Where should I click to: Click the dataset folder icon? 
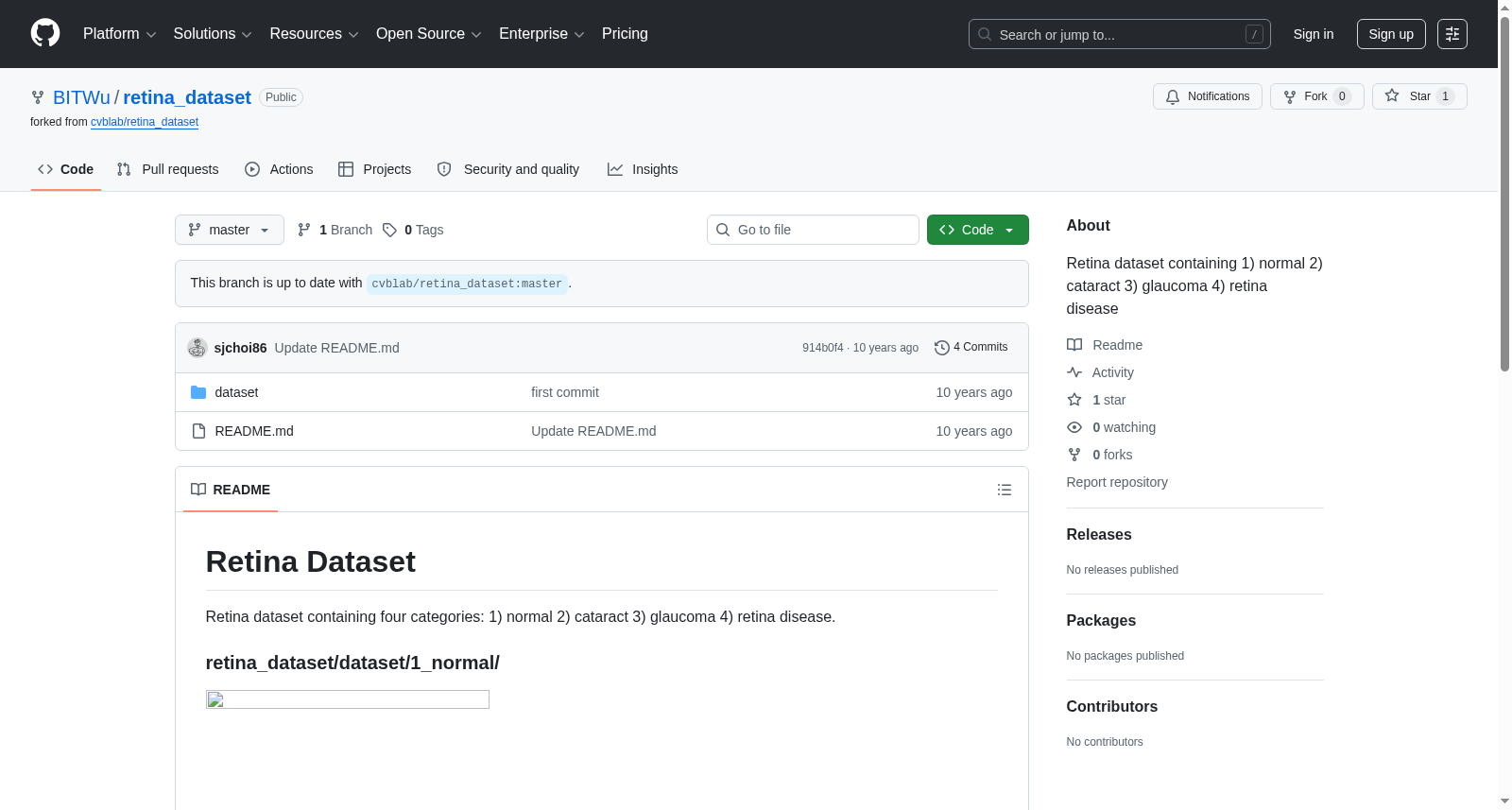[x=198, y=392]
